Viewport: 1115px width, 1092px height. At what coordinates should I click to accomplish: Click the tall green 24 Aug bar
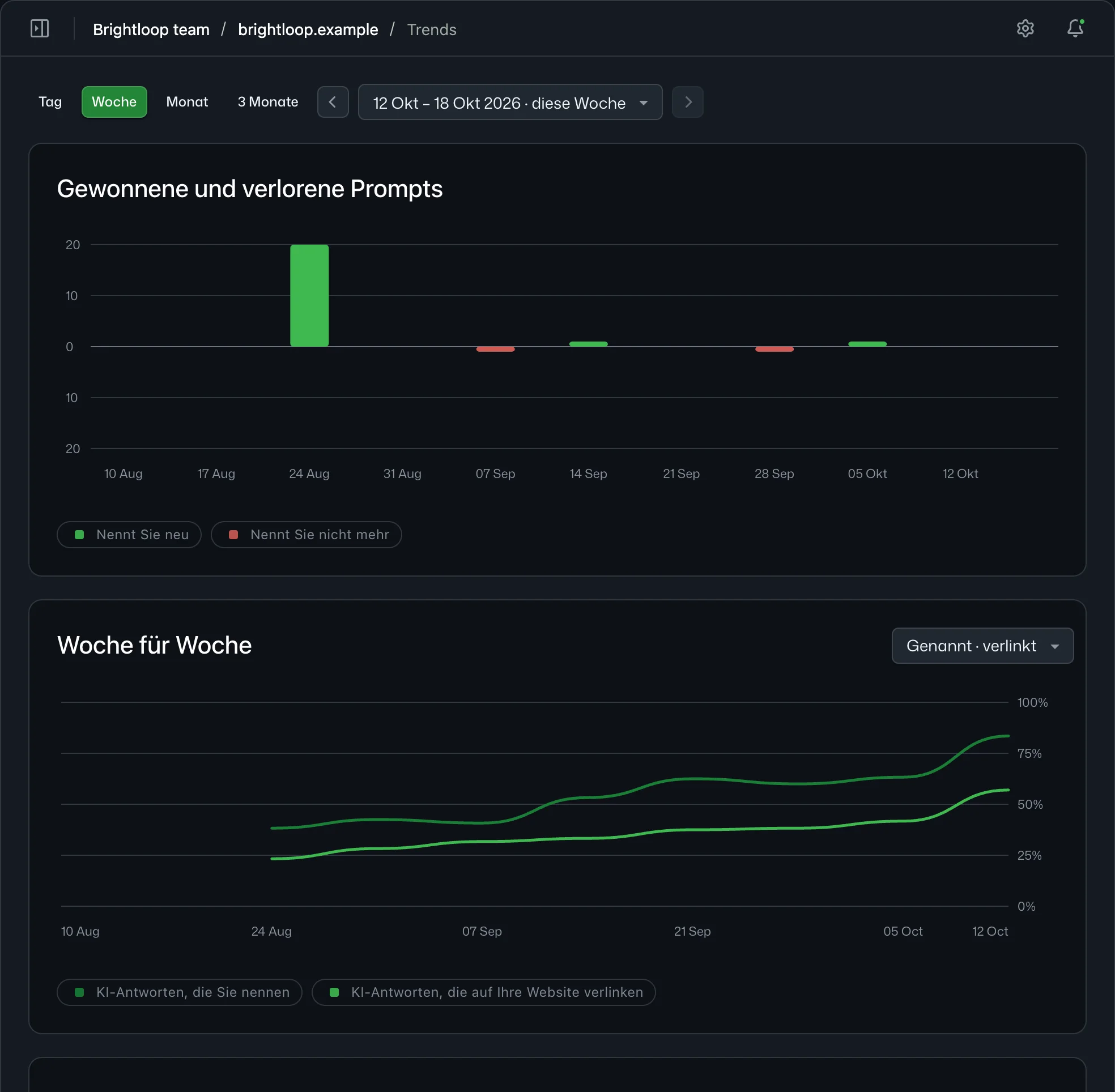click(309, 295)
